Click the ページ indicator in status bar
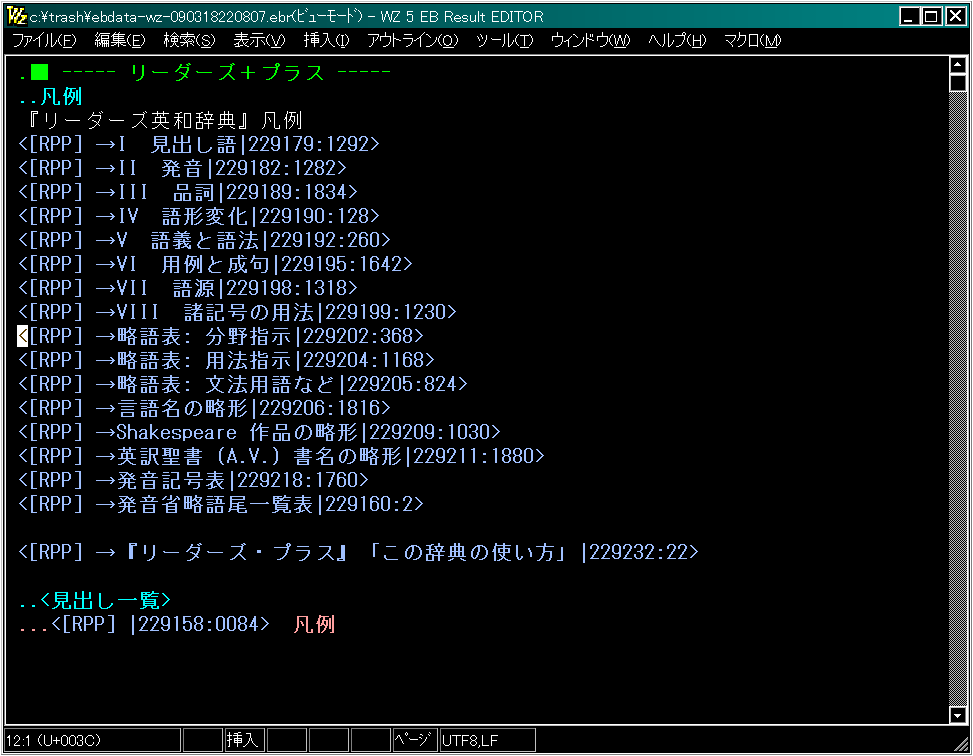The width and height of the screenshot is (973, 756). pos(413,740)
